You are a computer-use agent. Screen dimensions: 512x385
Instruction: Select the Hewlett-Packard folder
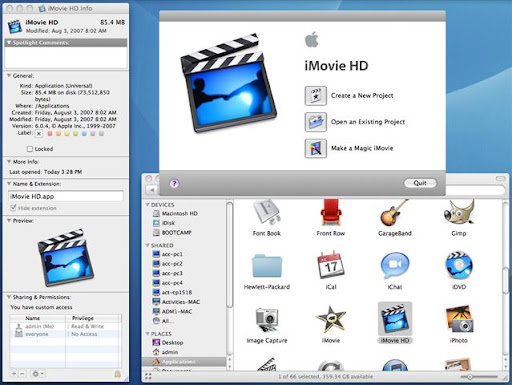(x=267, y=266)
